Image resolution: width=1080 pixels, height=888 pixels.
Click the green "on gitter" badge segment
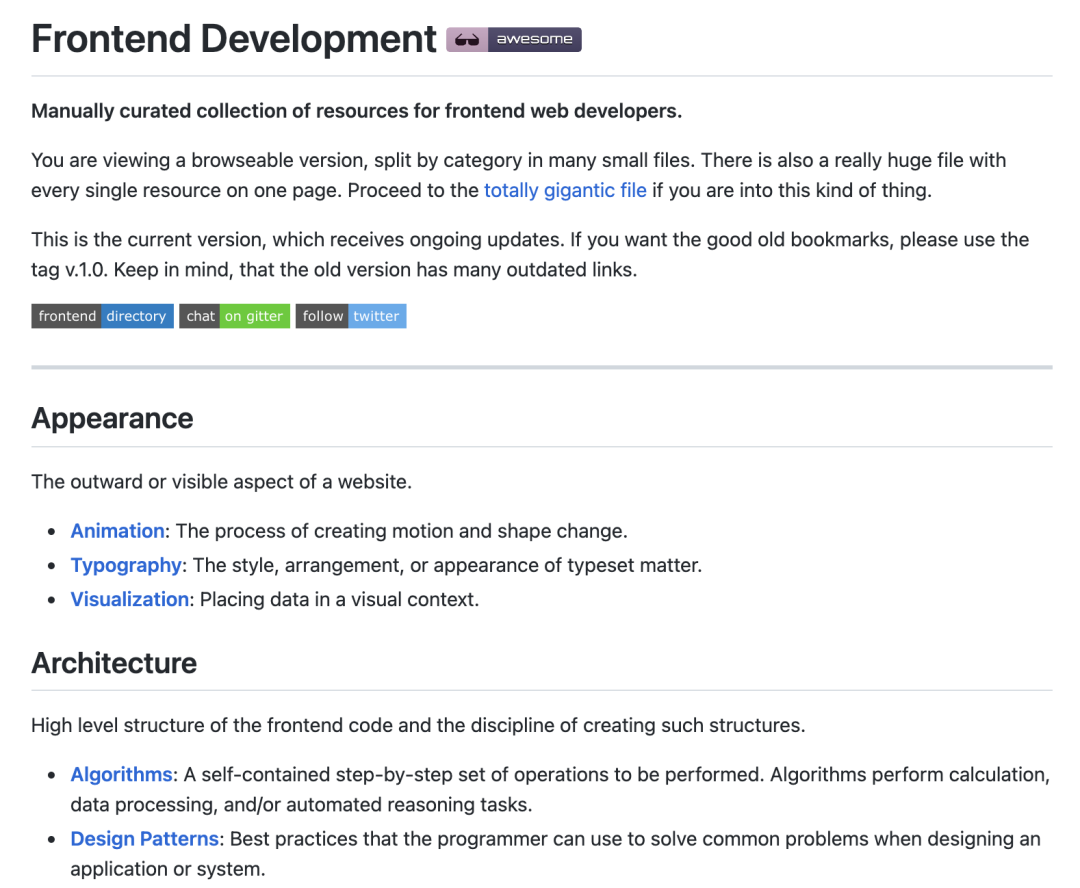(257, 316)
